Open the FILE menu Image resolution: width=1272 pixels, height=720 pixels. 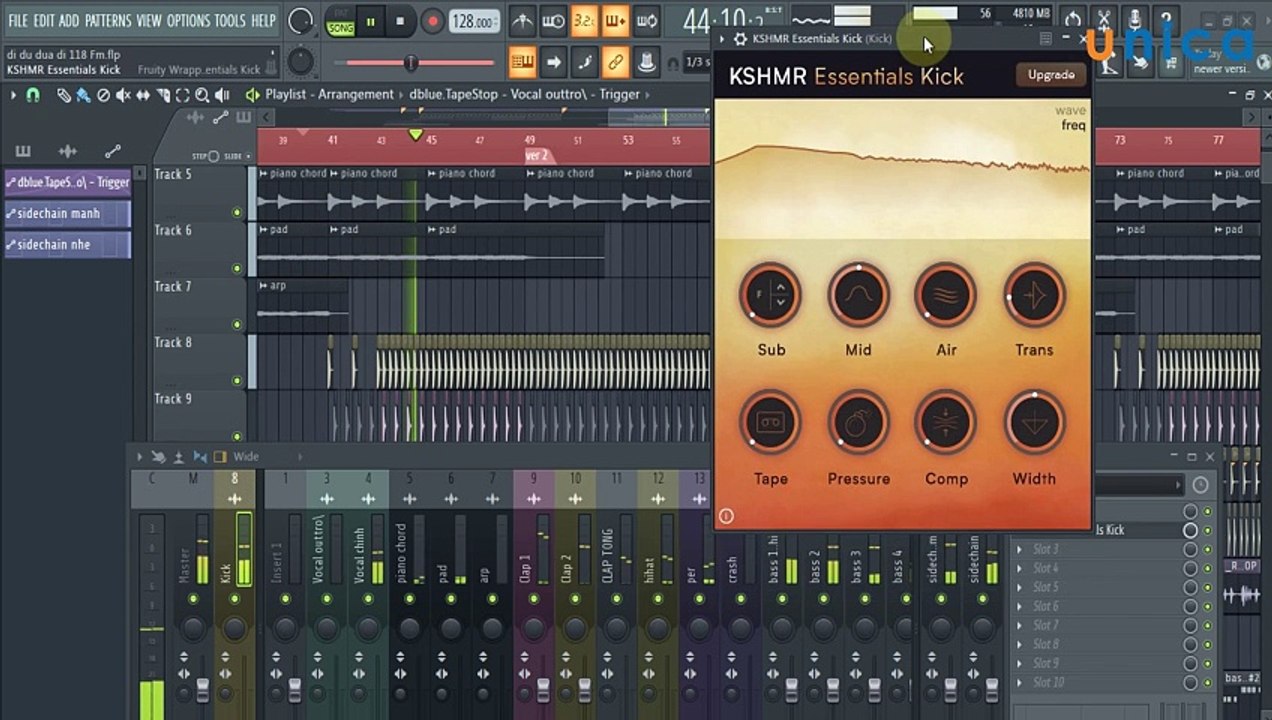18,20
